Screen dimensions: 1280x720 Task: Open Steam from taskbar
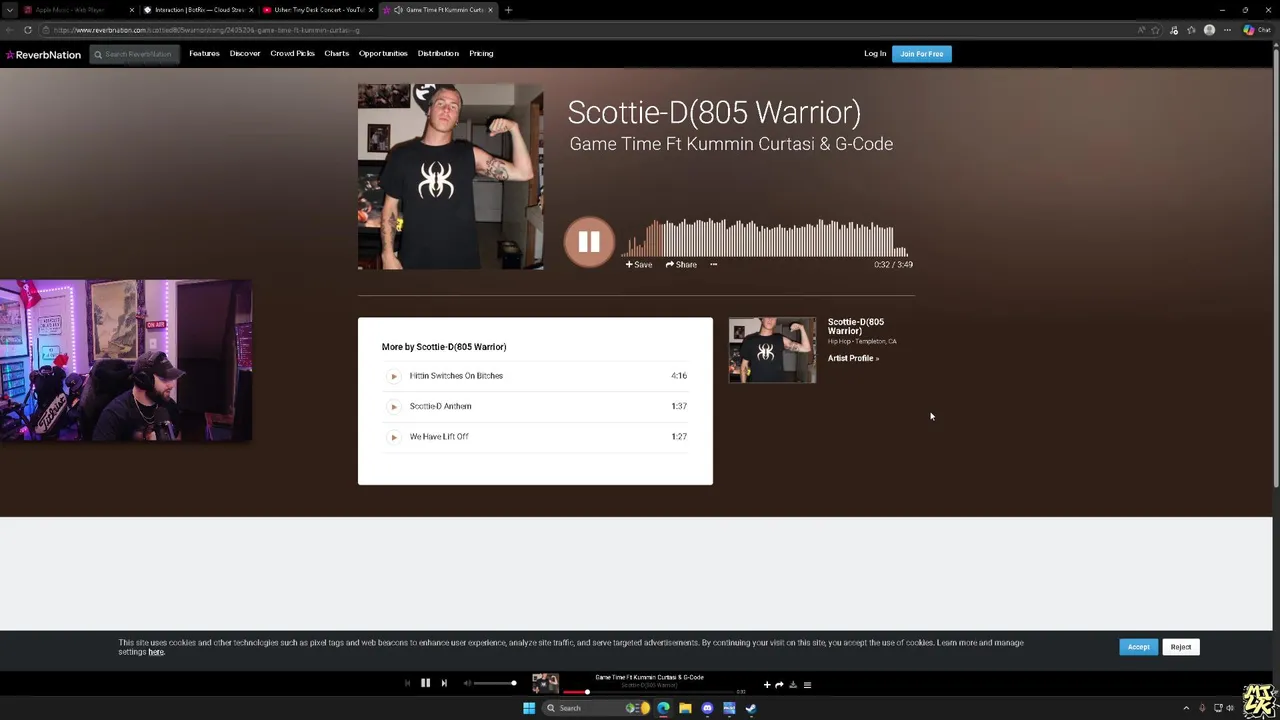click(x=751, y=708)
